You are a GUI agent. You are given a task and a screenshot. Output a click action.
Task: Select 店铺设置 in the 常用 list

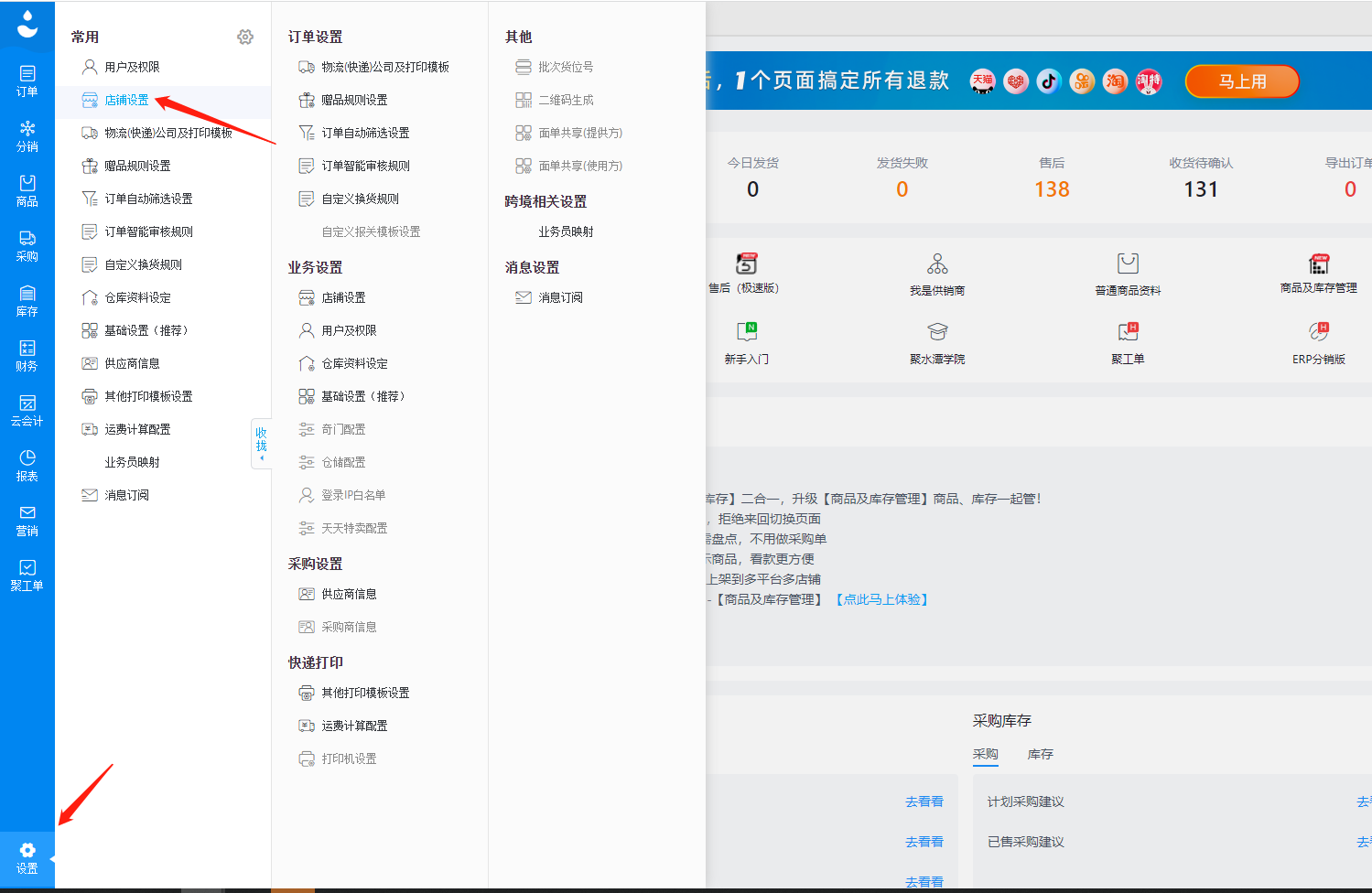coord(126,100)
